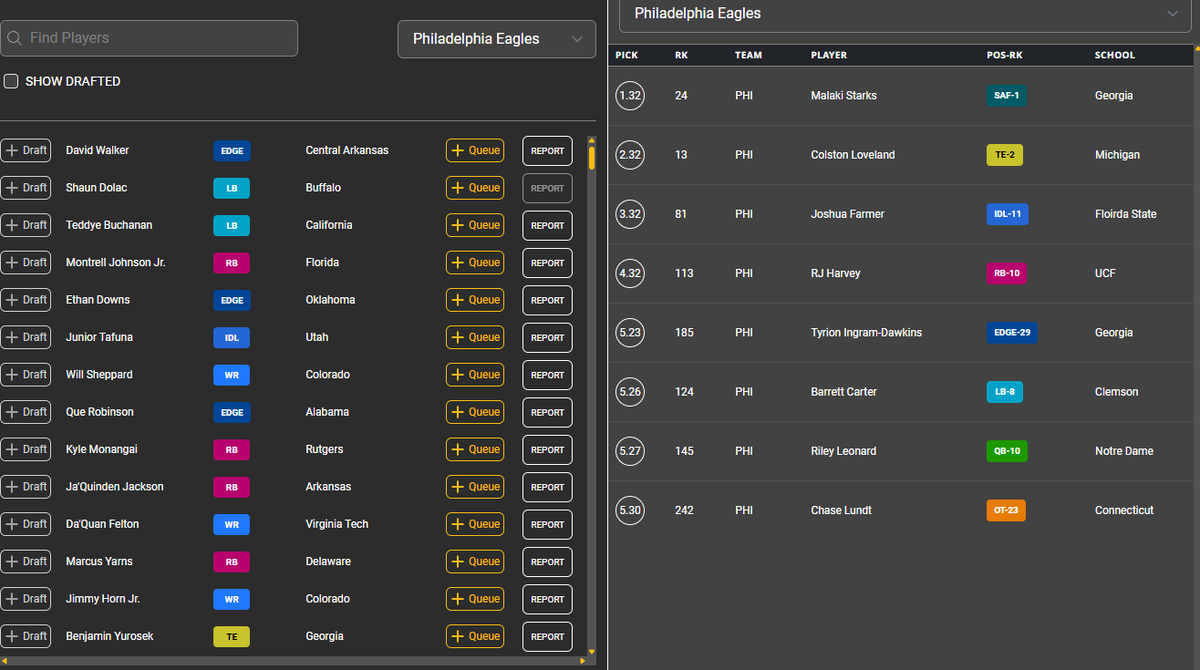
Task: Click the down arrow of the player list scrollbar
Action: 591,651
